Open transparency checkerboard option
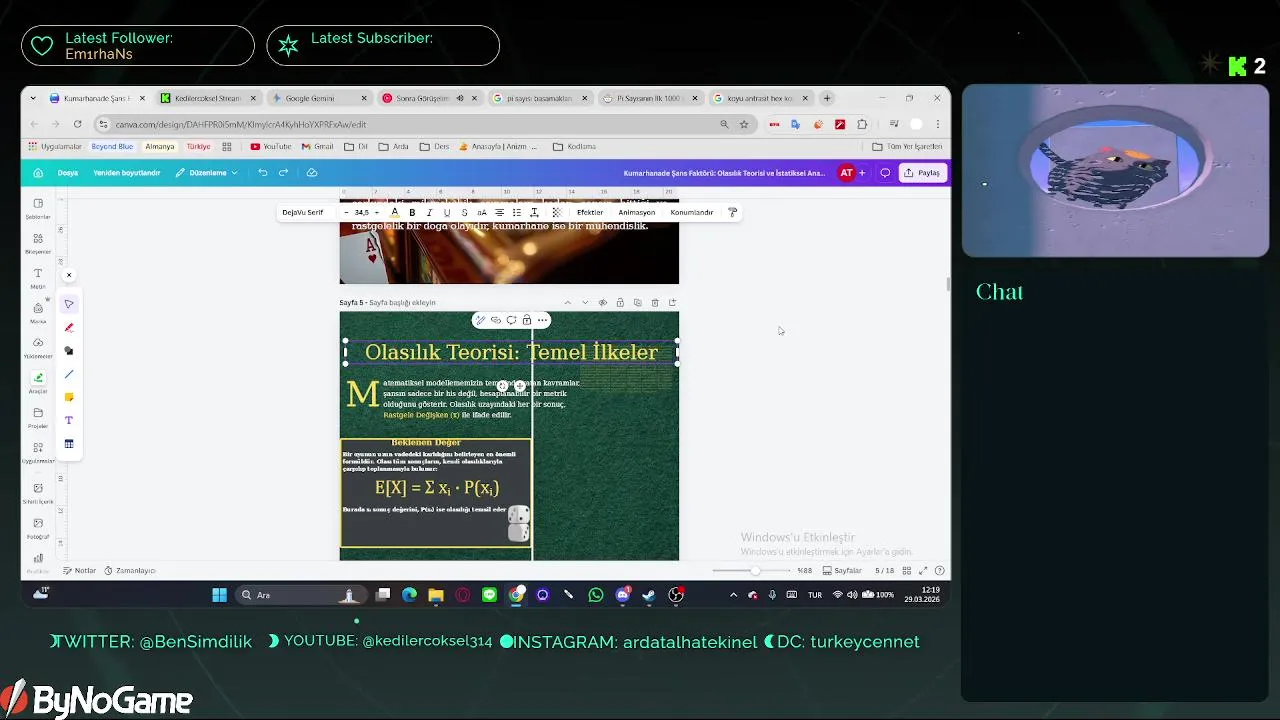Screen dimensions: 1280x720 coord(557,212)
